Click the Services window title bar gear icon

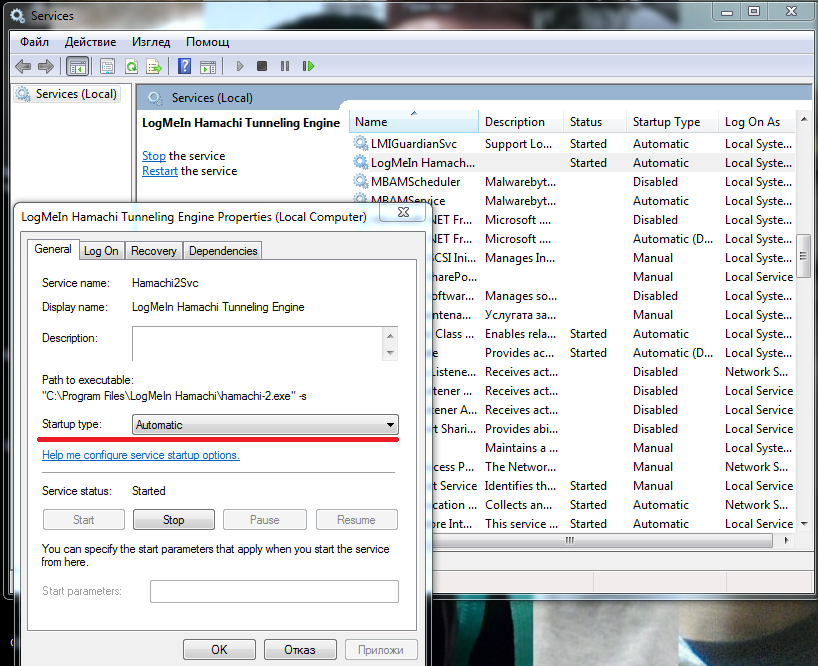click(17, 16)
